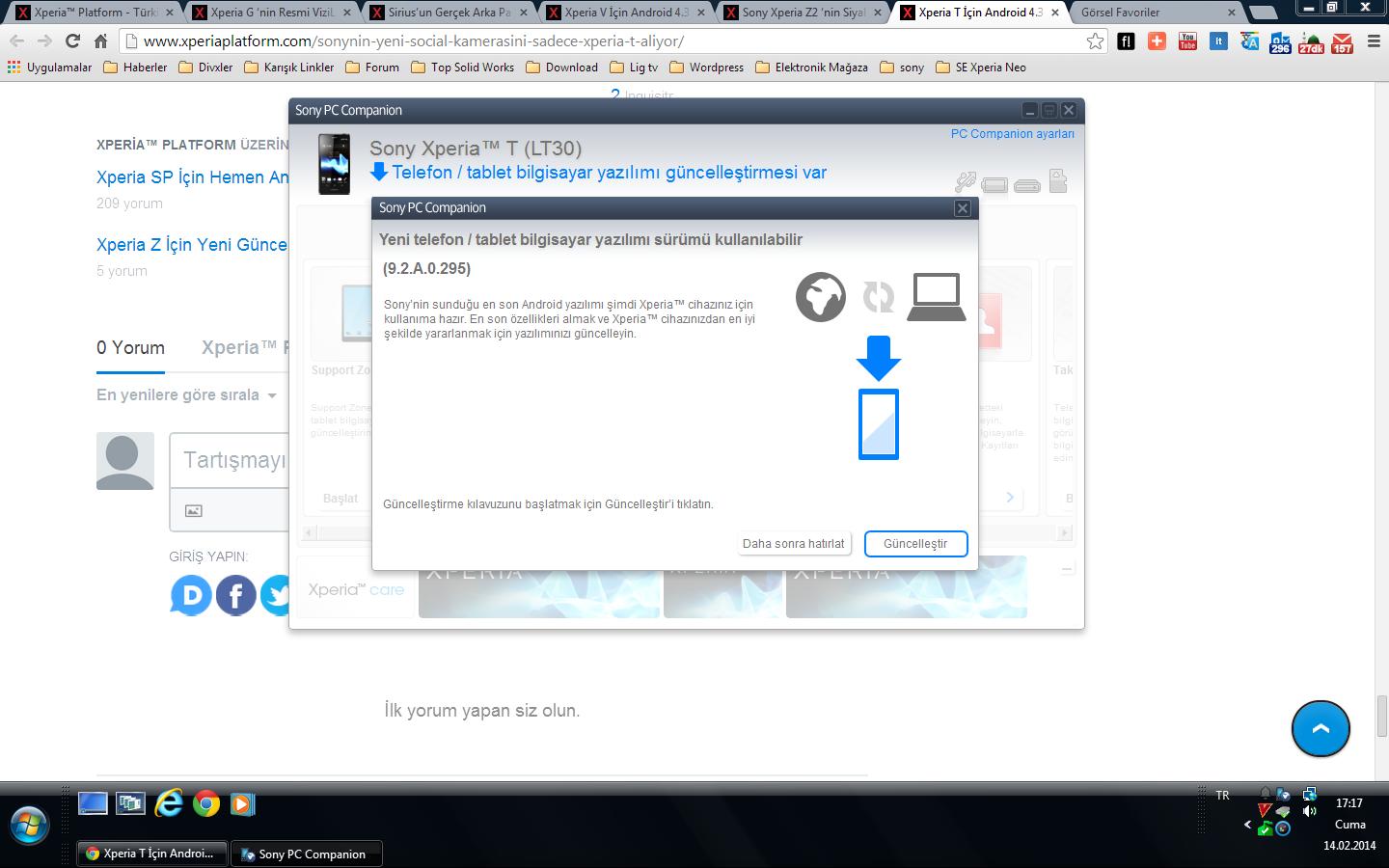Click the black fl! extension icon

click(x=1126, y=41)
